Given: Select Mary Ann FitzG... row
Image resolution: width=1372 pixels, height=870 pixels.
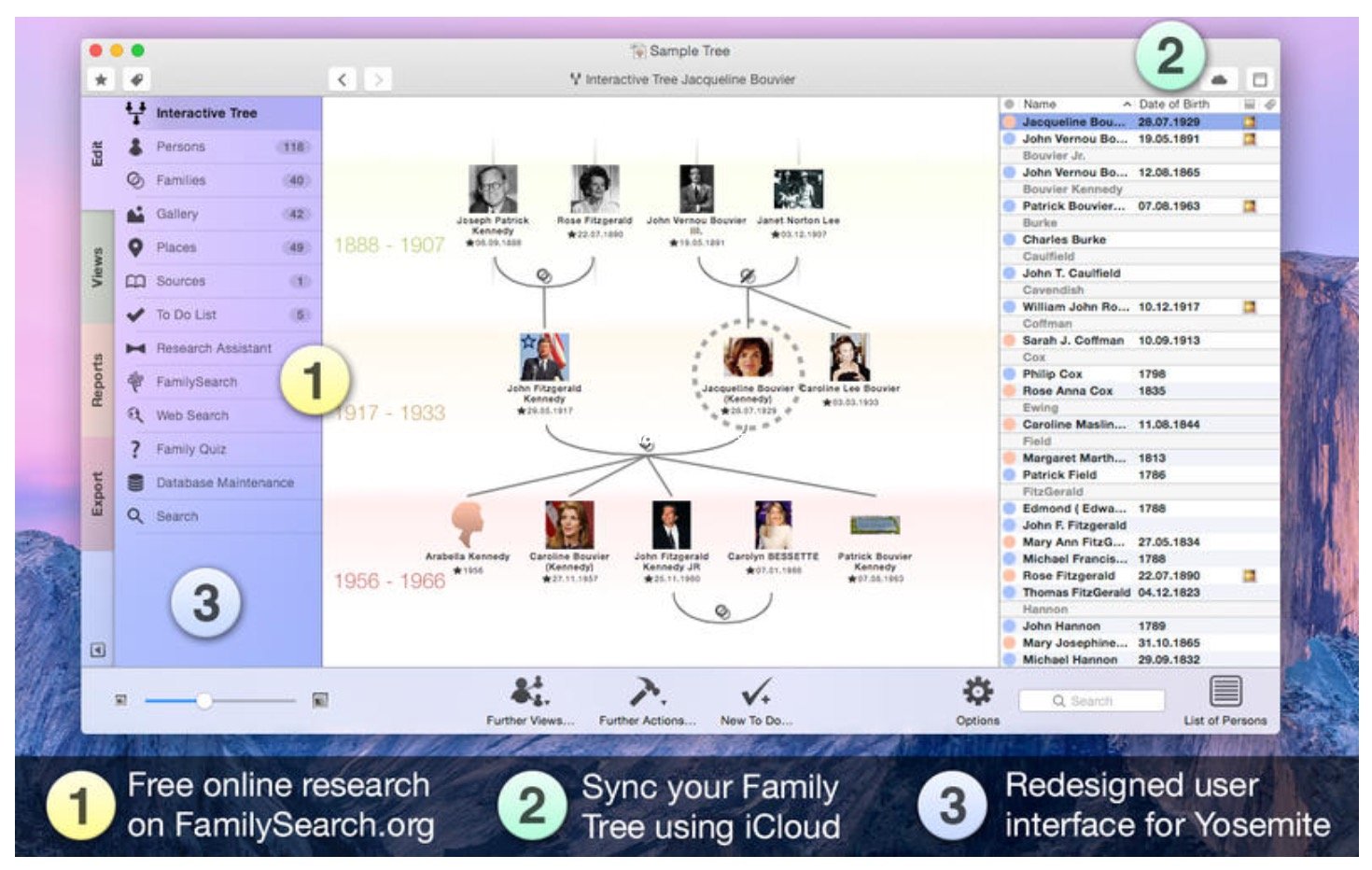Looking at the screenshot, I should 1139,541.
